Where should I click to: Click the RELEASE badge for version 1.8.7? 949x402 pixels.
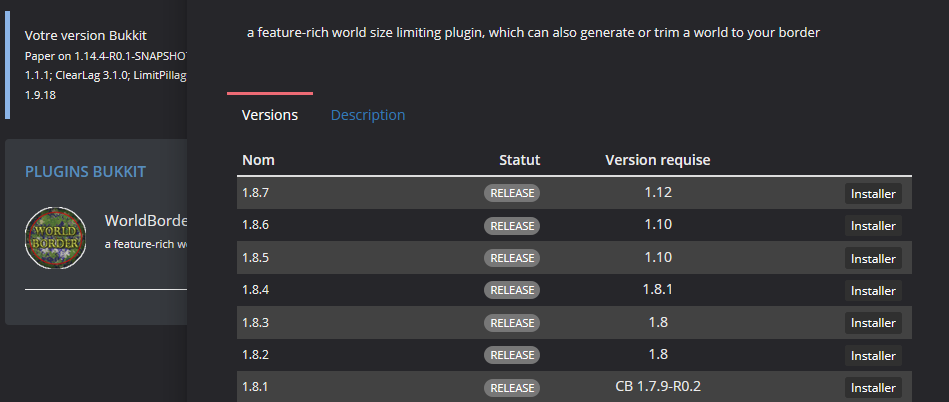pyautogui.click(x=512, y=193)
